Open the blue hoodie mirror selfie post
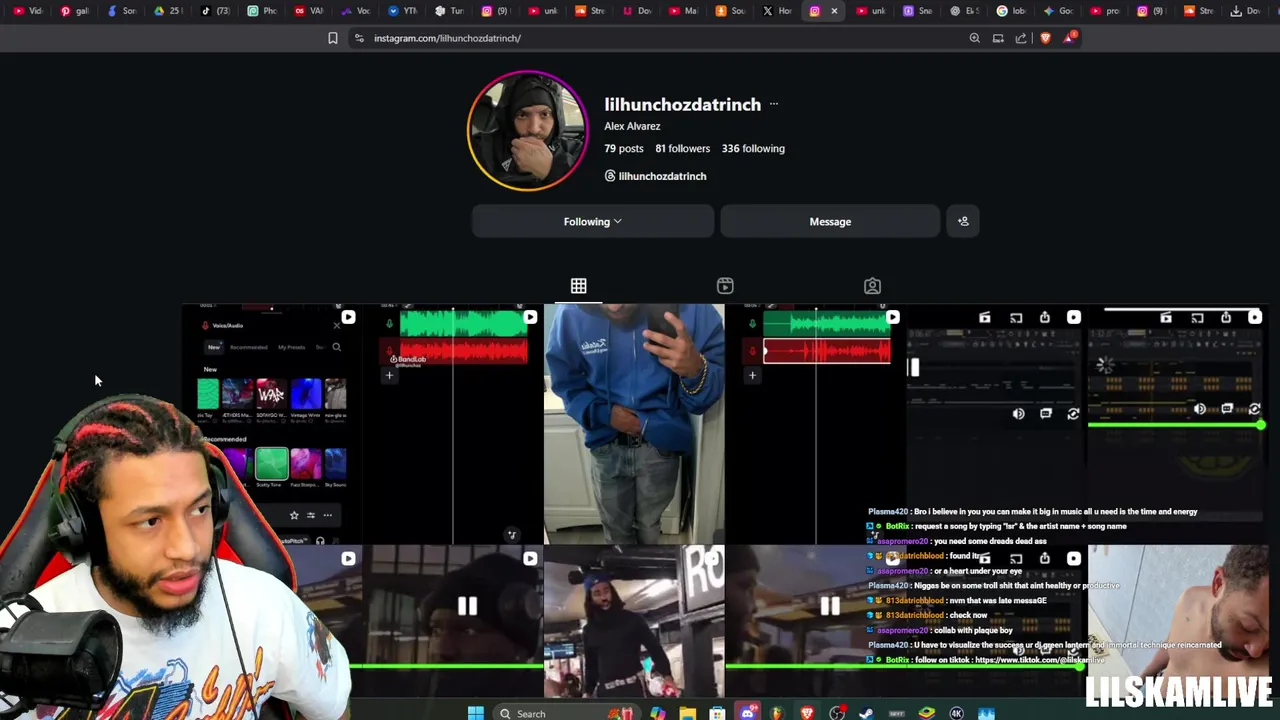 (x=634, y=424)
